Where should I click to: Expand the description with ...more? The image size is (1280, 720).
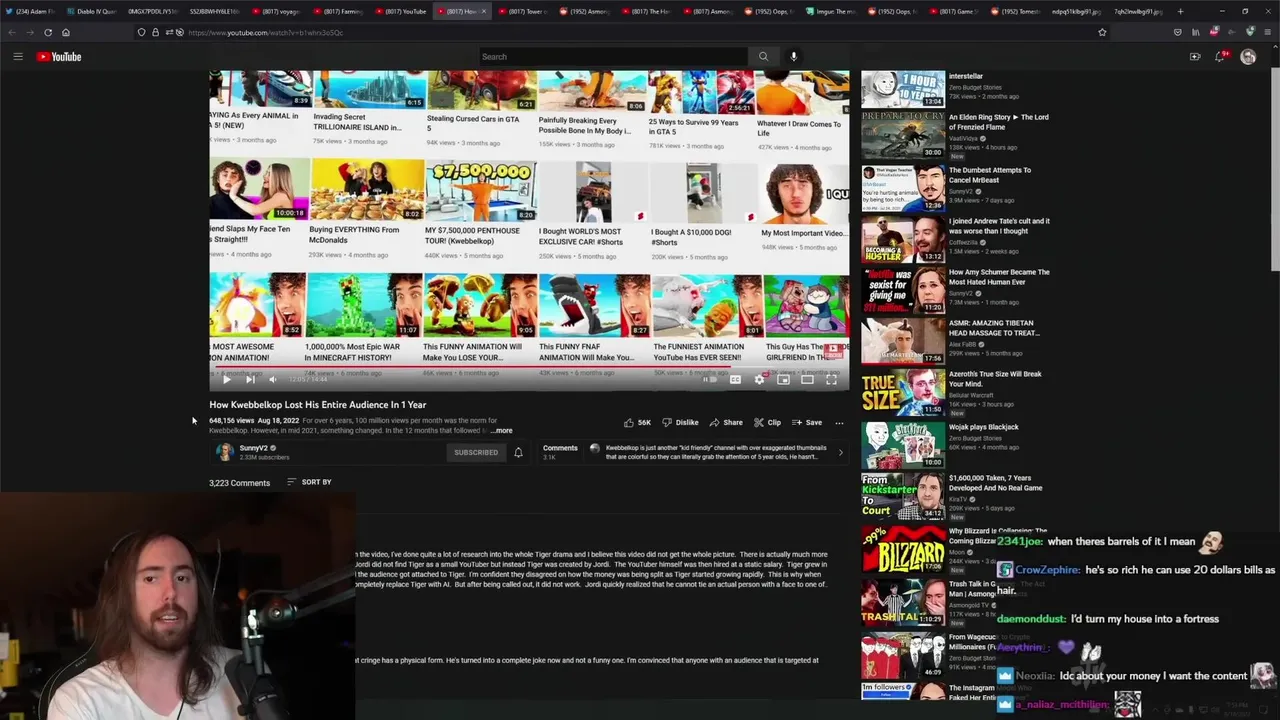[x=502, y=431]
